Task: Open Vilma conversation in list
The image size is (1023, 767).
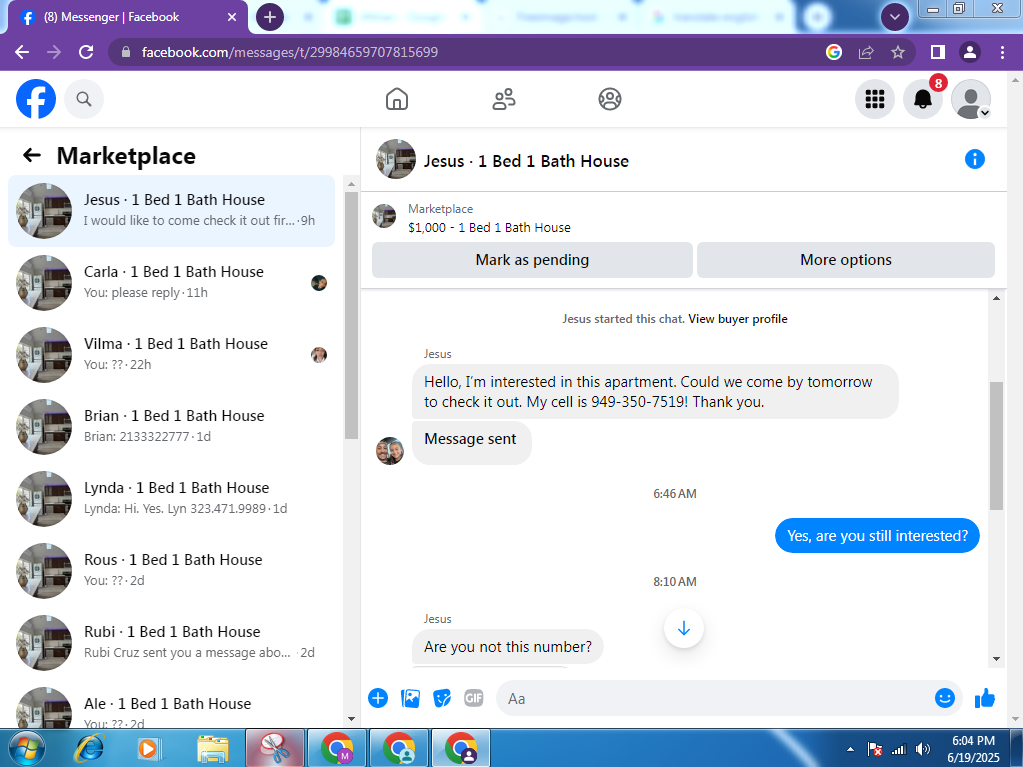Action: tap(172, 355)
